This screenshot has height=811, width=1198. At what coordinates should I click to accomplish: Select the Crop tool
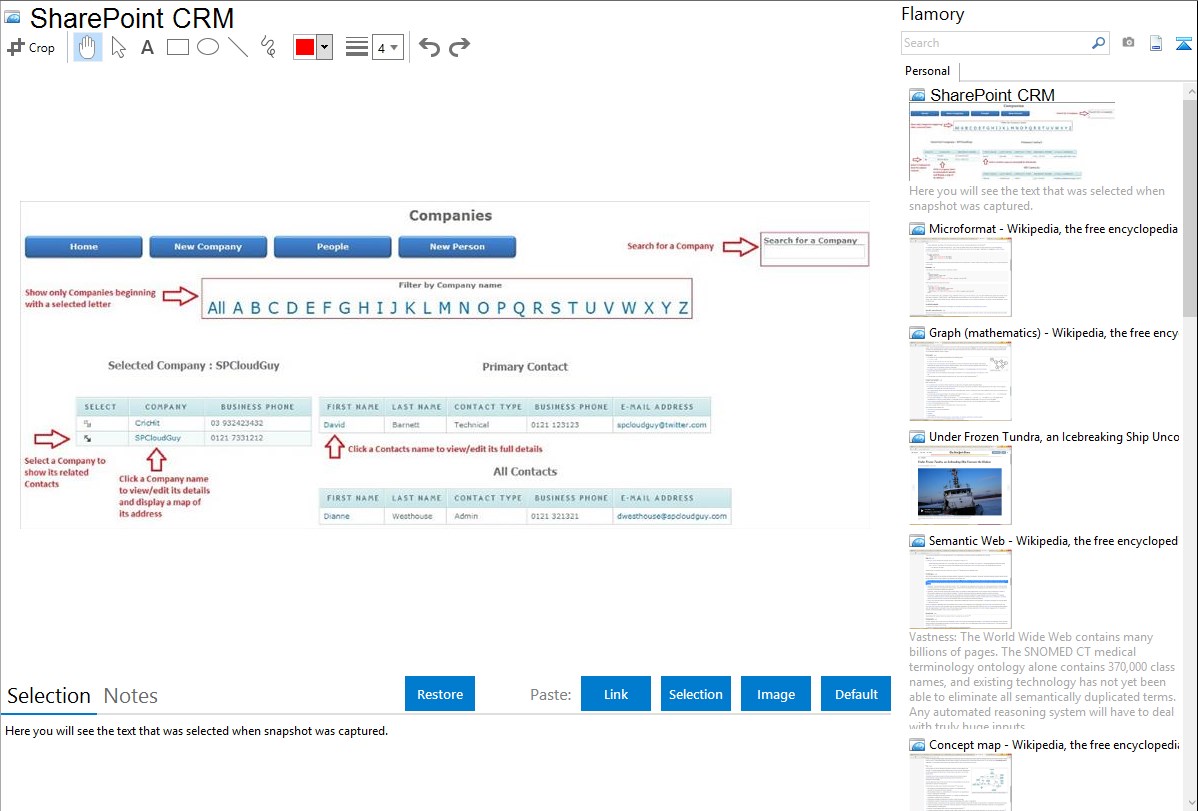(x=31, y=47)
